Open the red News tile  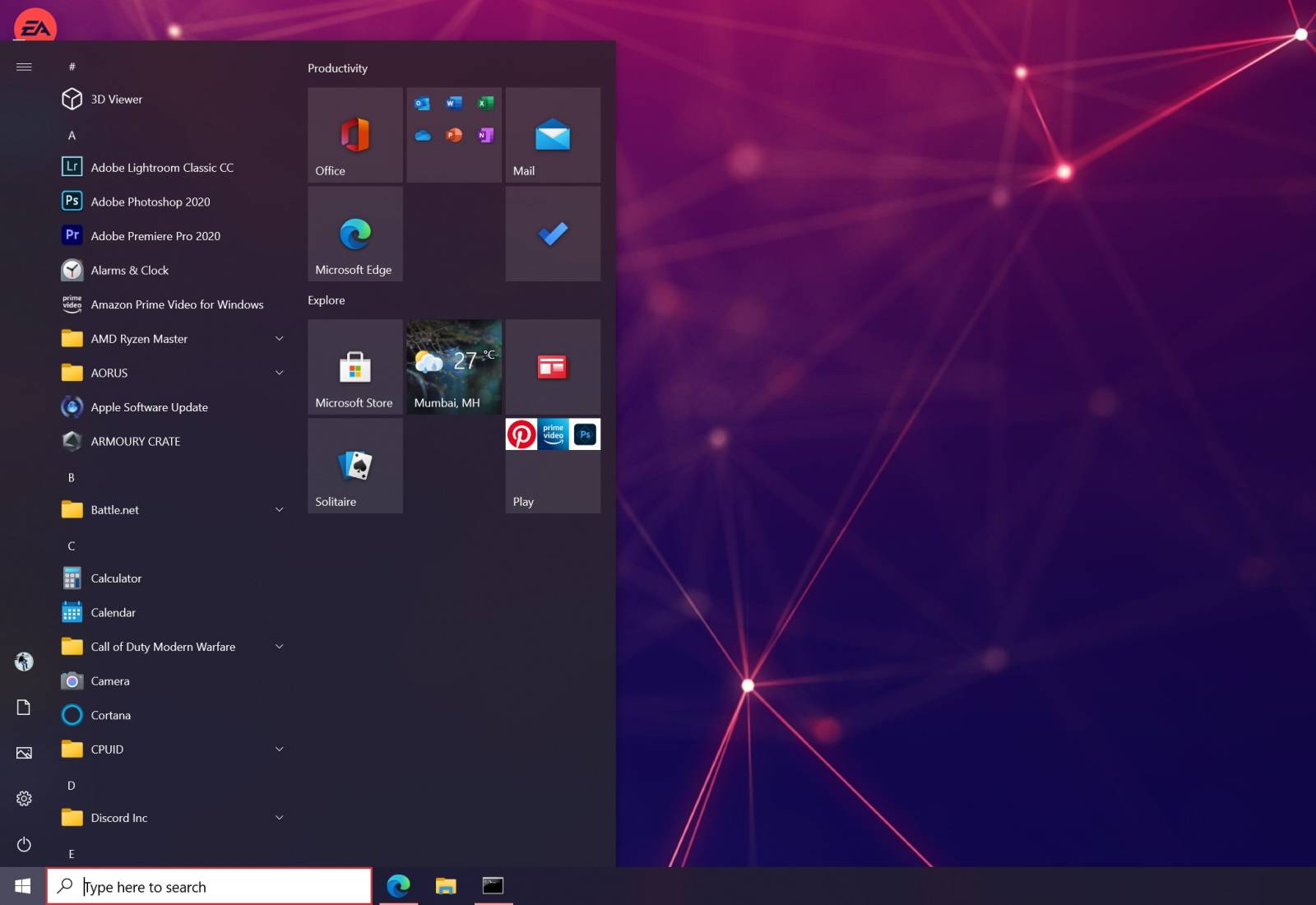coord(553,367)
